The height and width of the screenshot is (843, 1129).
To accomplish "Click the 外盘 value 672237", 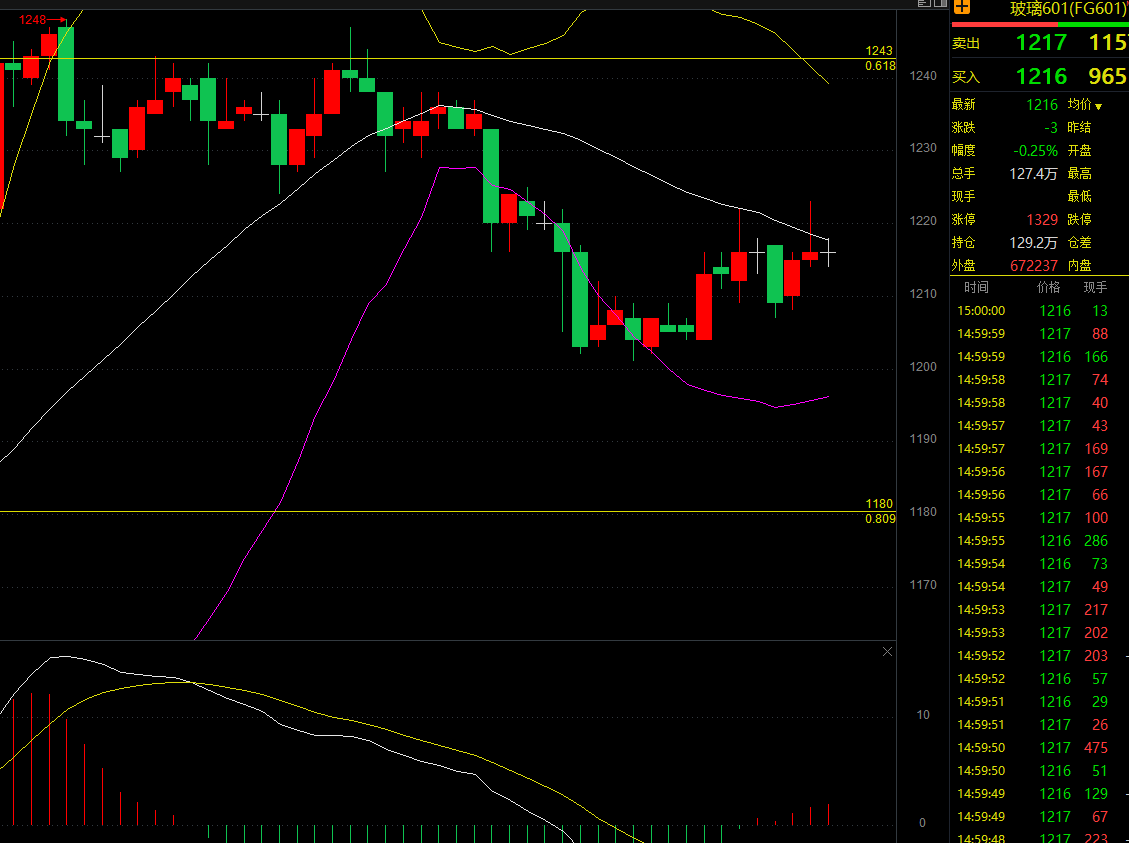I will 1034,266.
